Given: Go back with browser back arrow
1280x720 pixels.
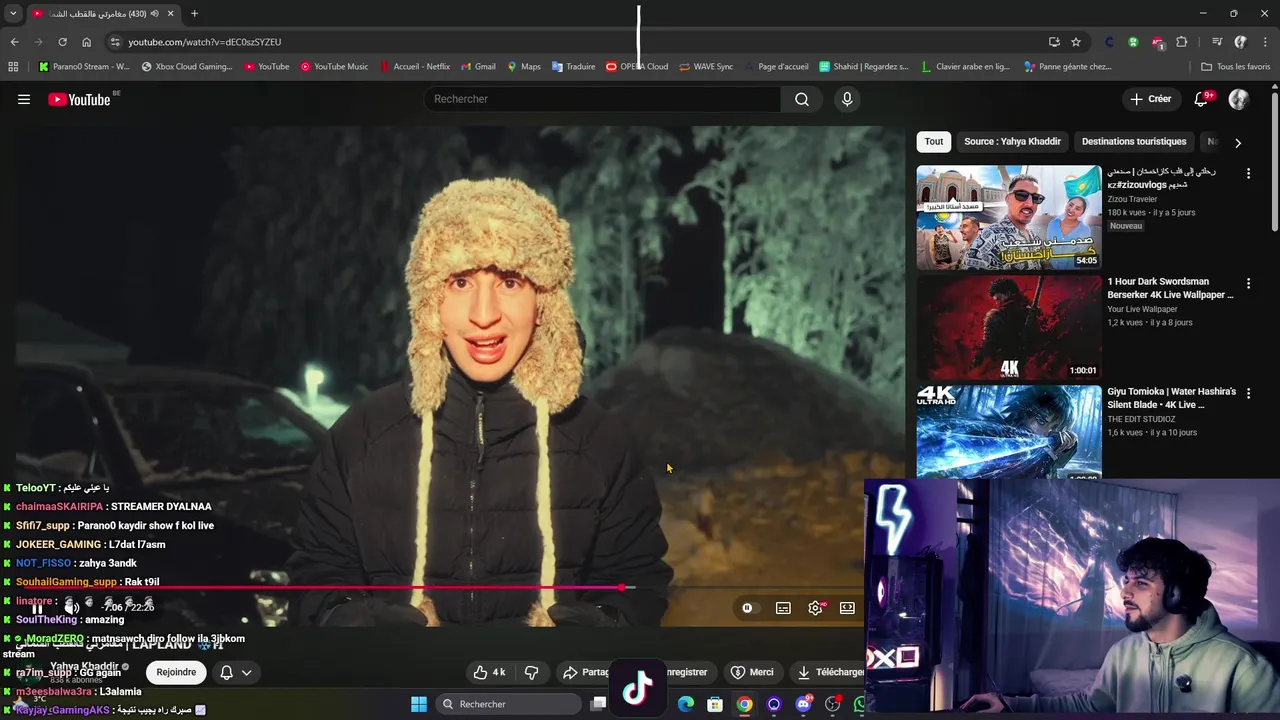Looking at the screenshot, I should click(x=14, y=42).
